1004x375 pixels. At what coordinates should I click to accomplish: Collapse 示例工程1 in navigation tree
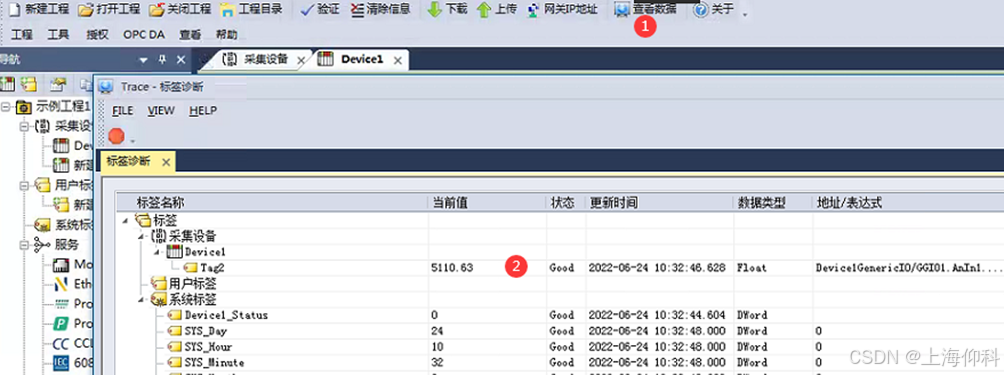click(x=6, y=106)
